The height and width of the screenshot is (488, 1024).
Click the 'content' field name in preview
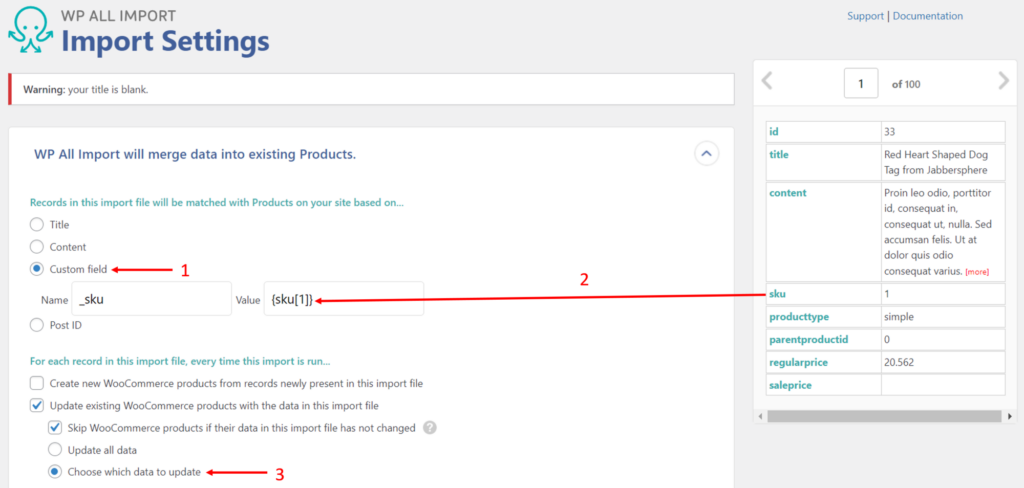(788, 193)
